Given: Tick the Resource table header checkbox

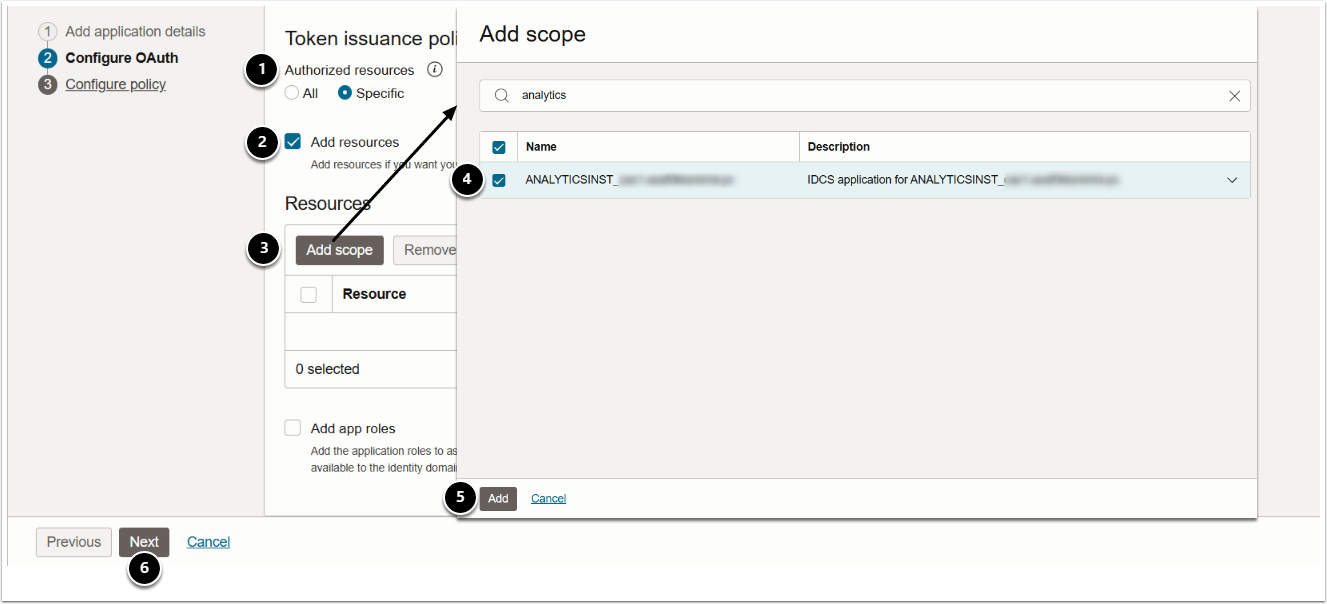Looking at the screenshot, I should 309,294.
